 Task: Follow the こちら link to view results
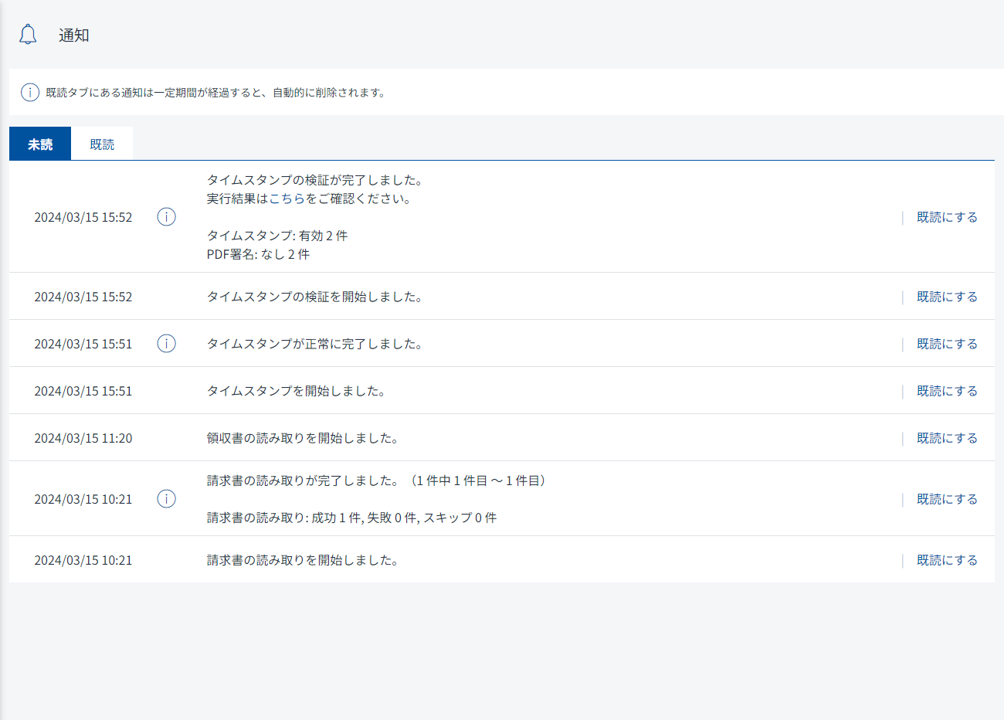click(287, 199)
